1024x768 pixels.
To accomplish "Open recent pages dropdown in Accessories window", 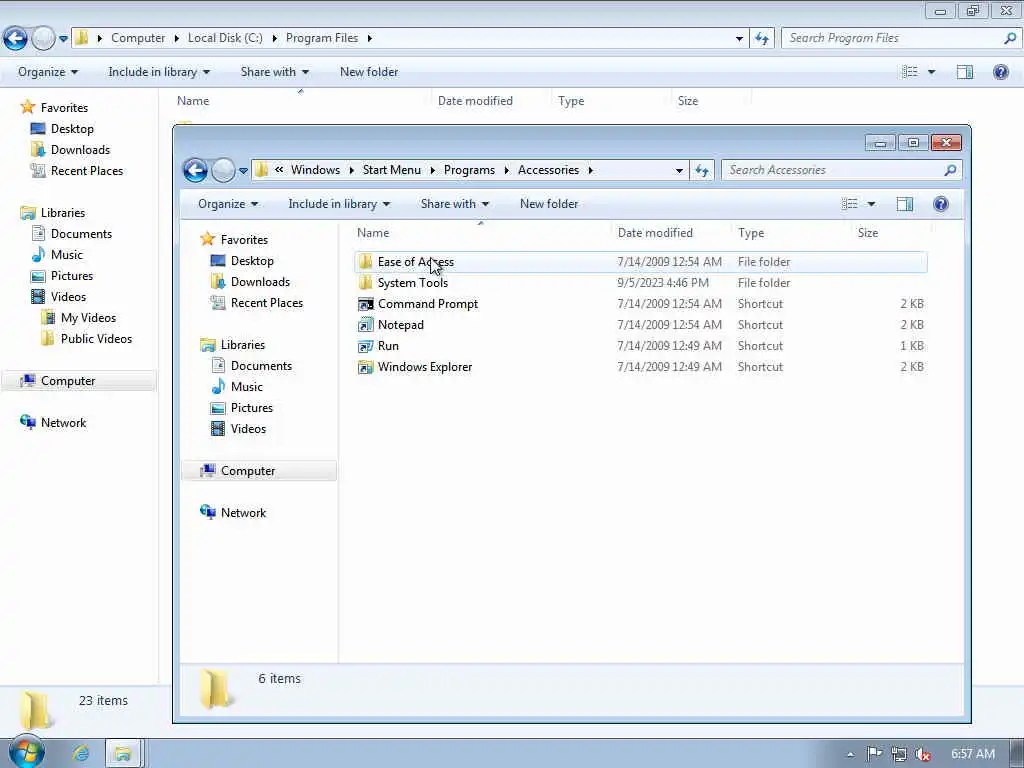I will click(243, 171).
